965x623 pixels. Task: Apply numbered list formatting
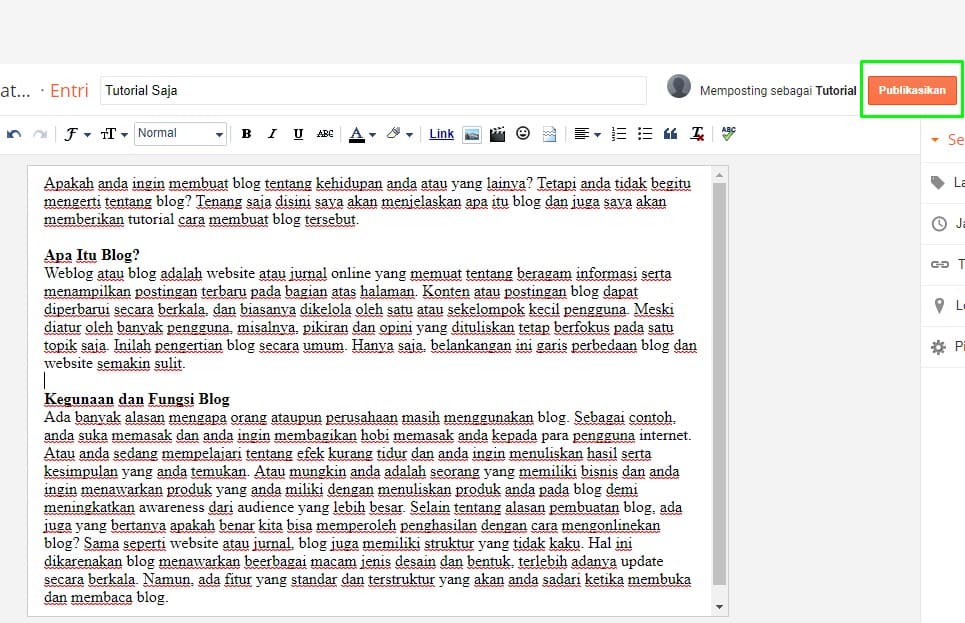point(619,134)
